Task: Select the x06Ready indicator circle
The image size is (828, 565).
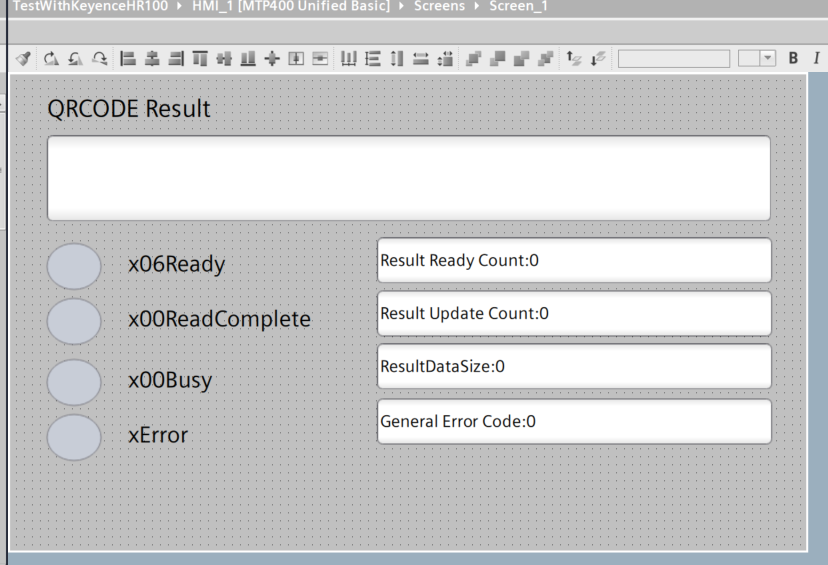Action: [74, 266]
